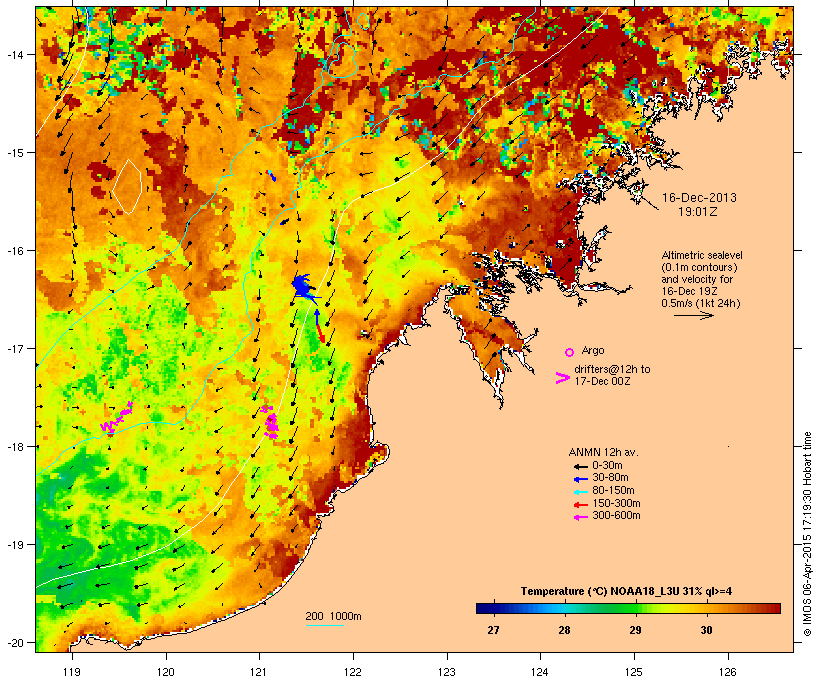Click the '150-300m' depth label
The image size is (820, 680).
[x=616, y=503]
